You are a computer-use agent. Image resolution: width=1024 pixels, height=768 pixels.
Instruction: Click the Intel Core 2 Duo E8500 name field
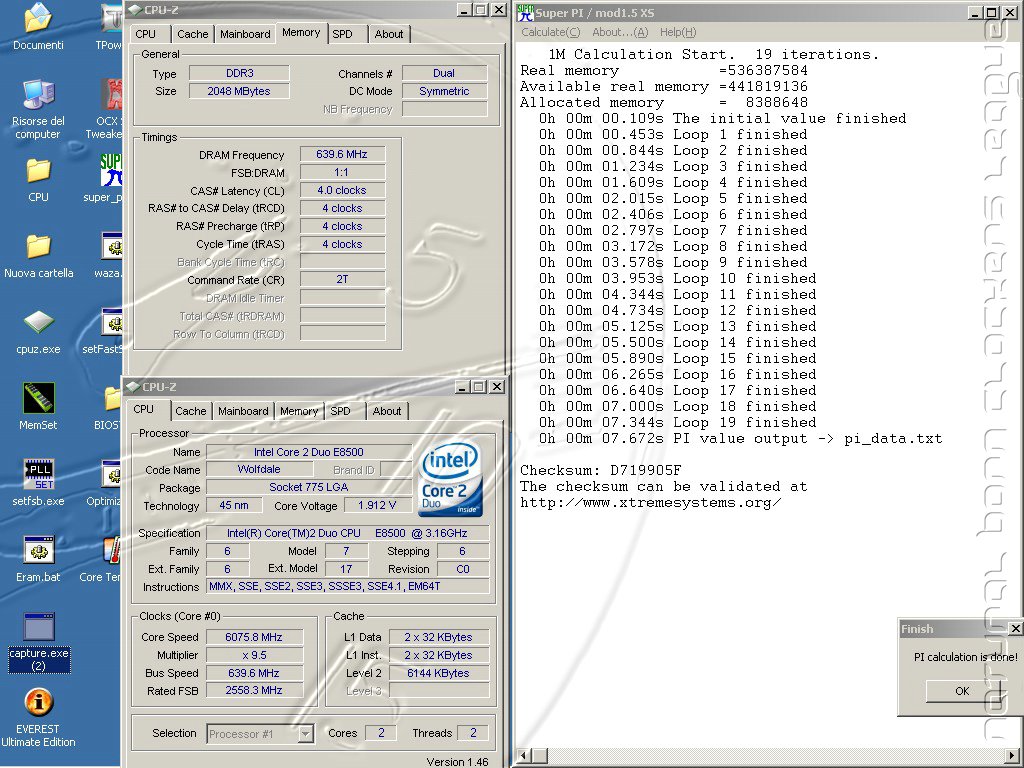pos(309,452)
